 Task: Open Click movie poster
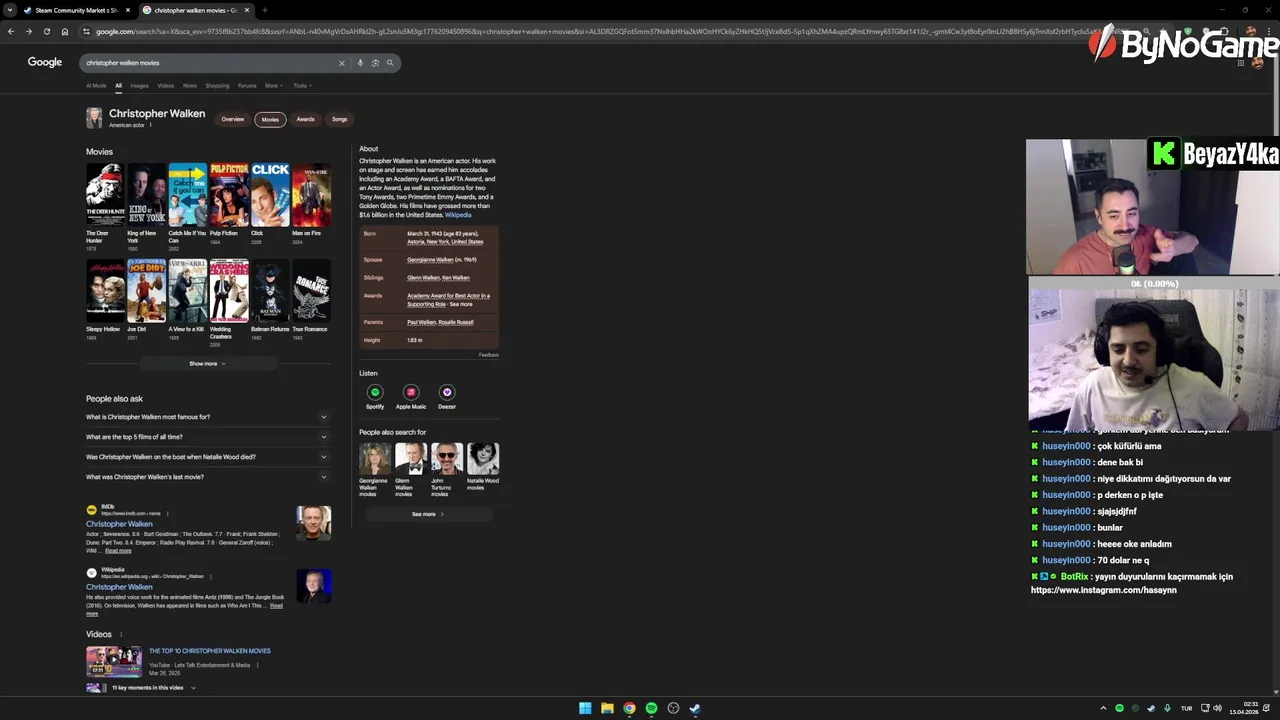coord(270,195)
